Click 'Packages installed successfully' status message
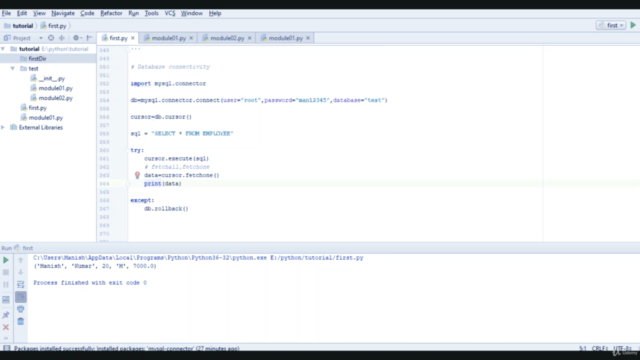Screen dimensions: 640x360 click(127, 348)
